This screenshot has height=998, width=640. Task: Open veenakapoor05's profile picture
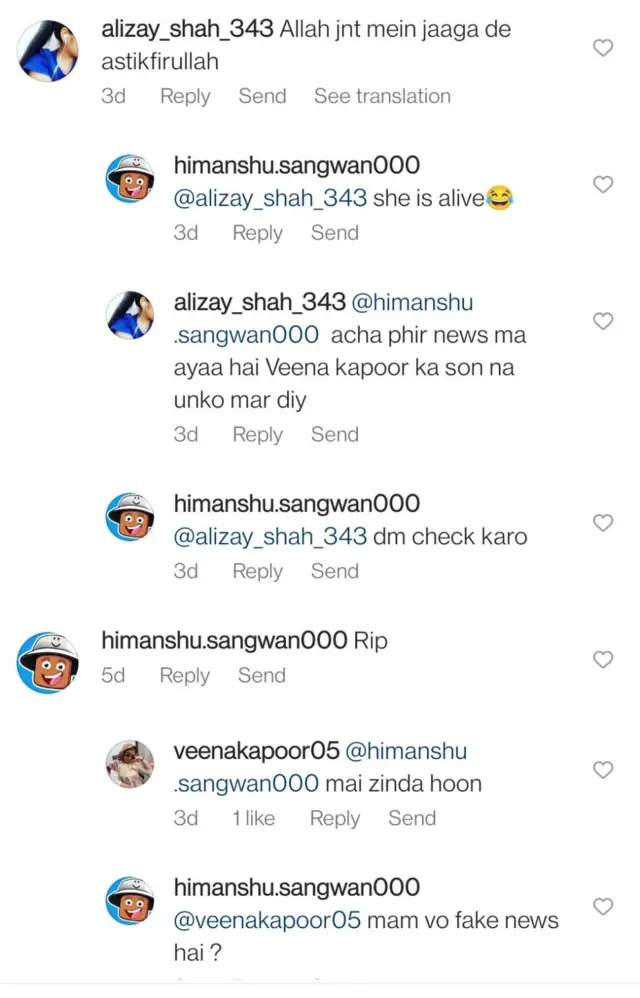[x=131, y=765]
